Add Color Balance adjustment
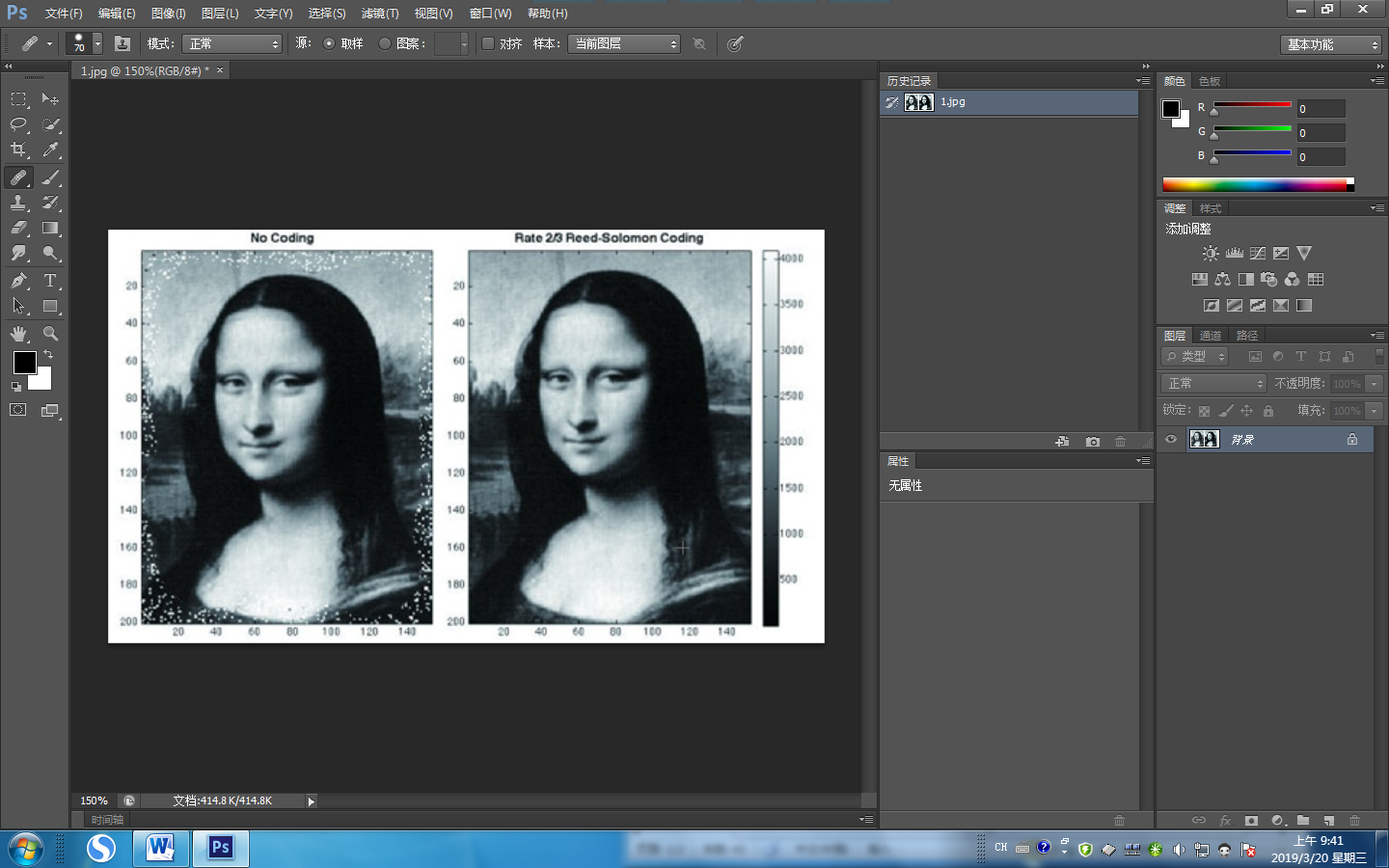 tap(1223, 279)
